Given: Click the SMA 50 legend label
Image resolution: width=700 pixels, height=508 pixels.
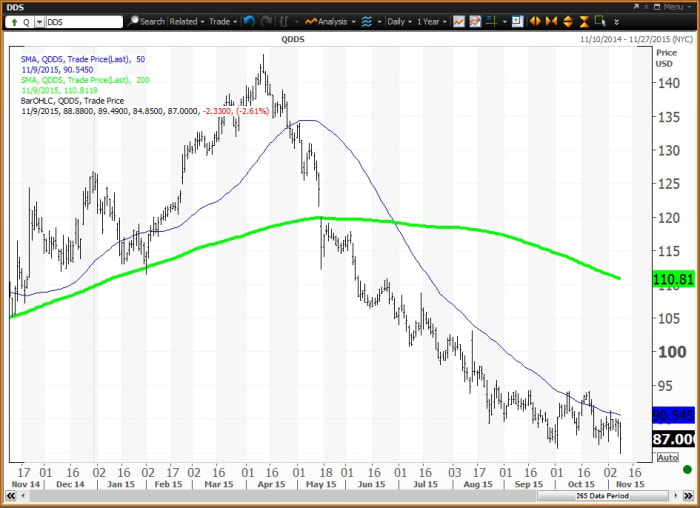Looking at the screenshot, I should (83, 59).
